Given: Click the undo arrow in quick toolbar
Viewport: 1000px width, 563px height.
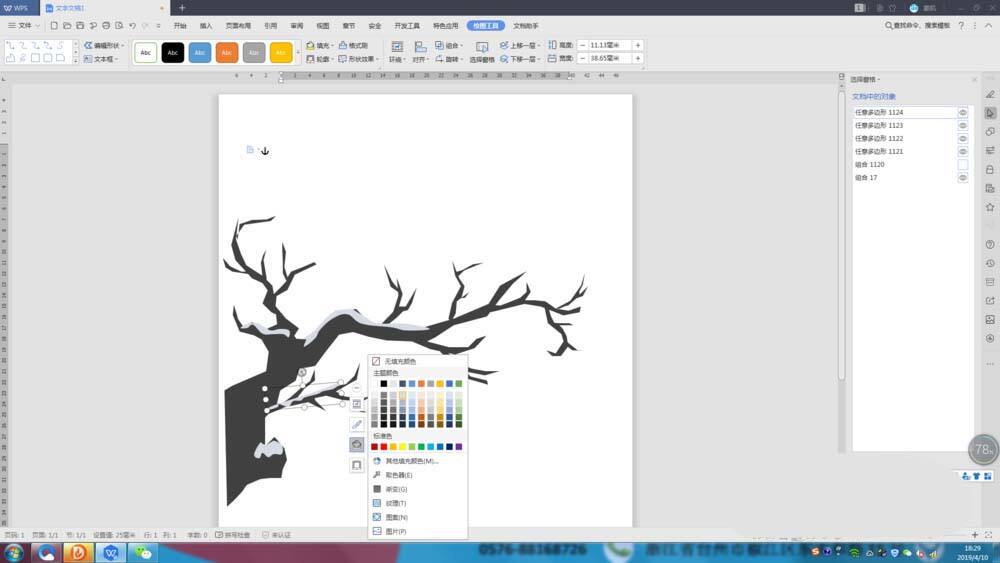Looking at the screenshot, I should (x=132, y=25).
